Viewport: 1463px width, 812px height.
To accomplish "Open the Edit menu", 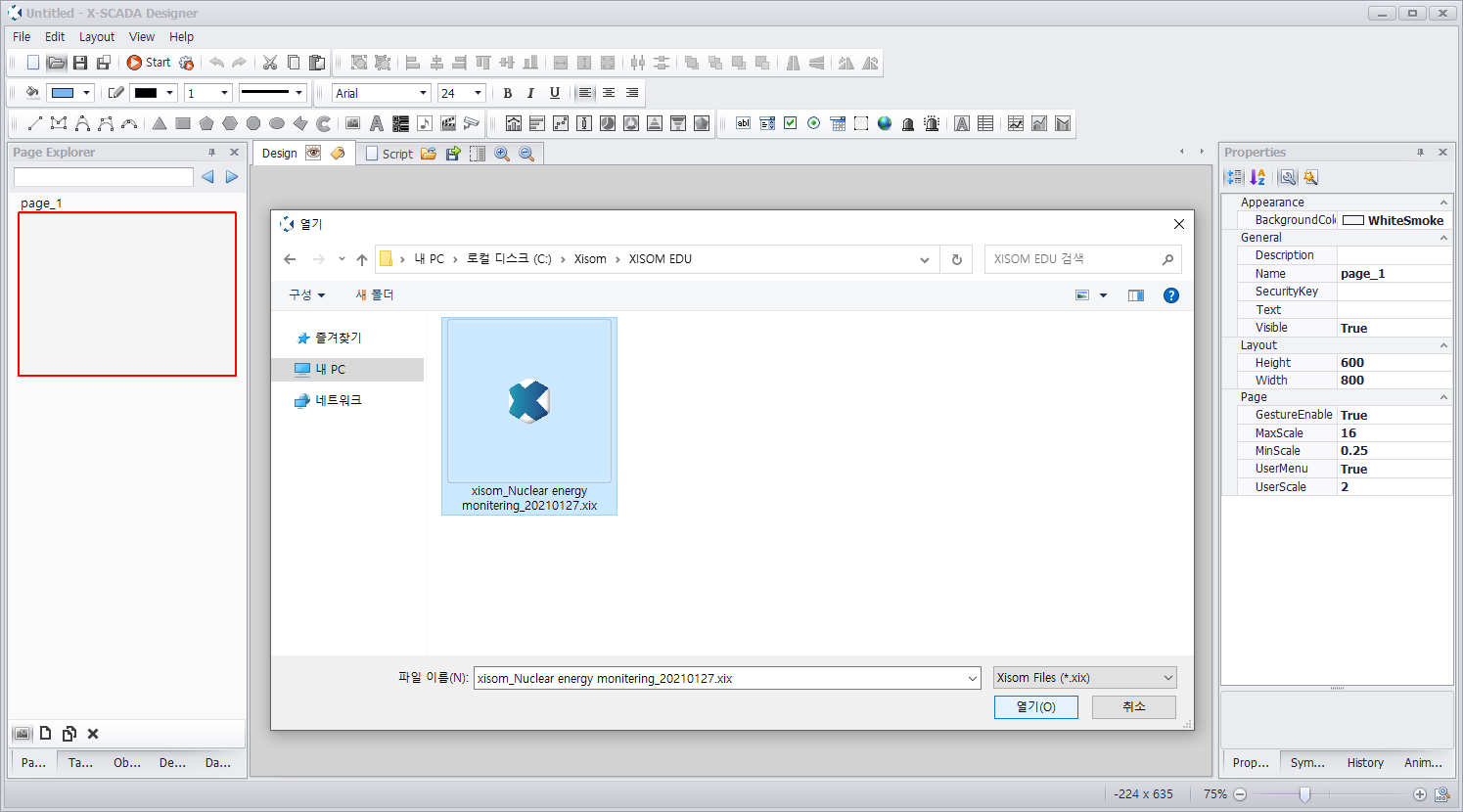I will tap(55, 36).
